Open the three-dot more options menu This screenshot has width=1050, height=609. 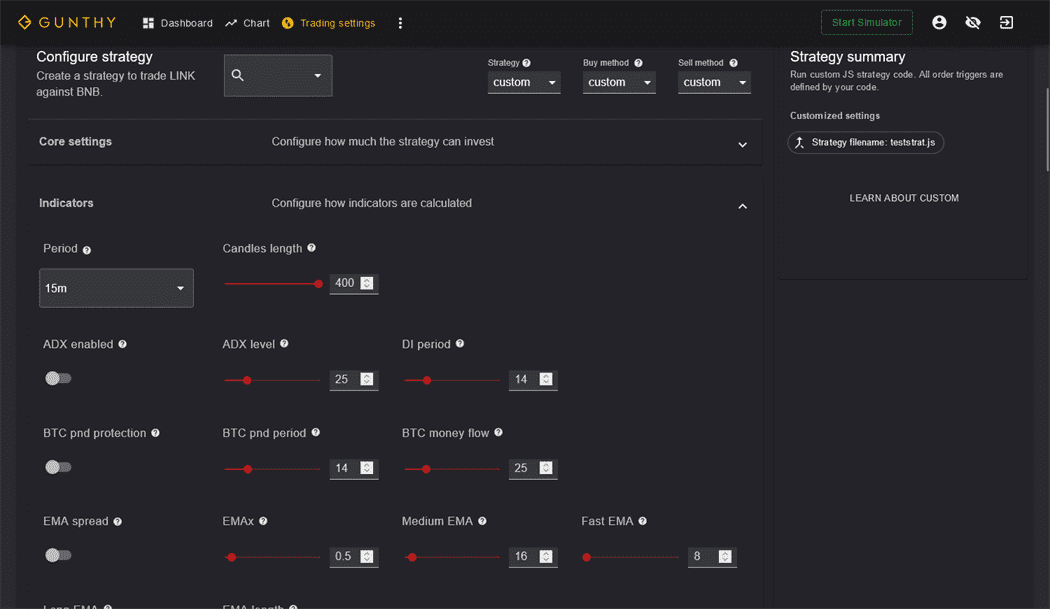click(400, 23)
